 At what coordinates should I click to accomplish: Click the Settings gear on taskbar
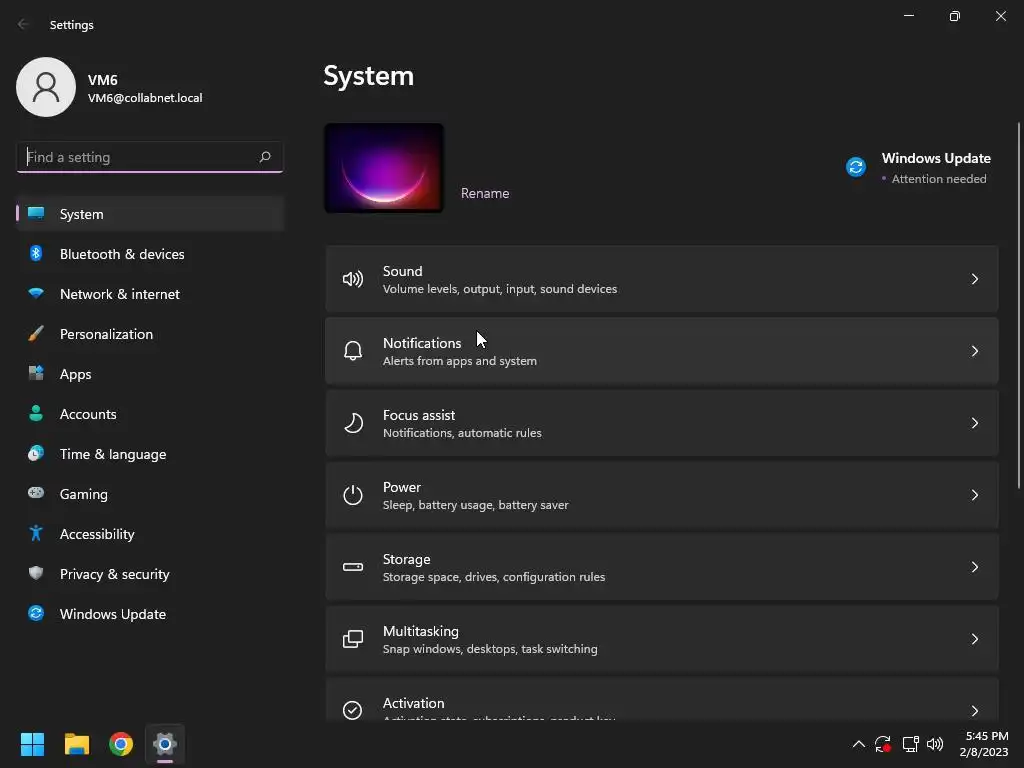pos(165,744)
